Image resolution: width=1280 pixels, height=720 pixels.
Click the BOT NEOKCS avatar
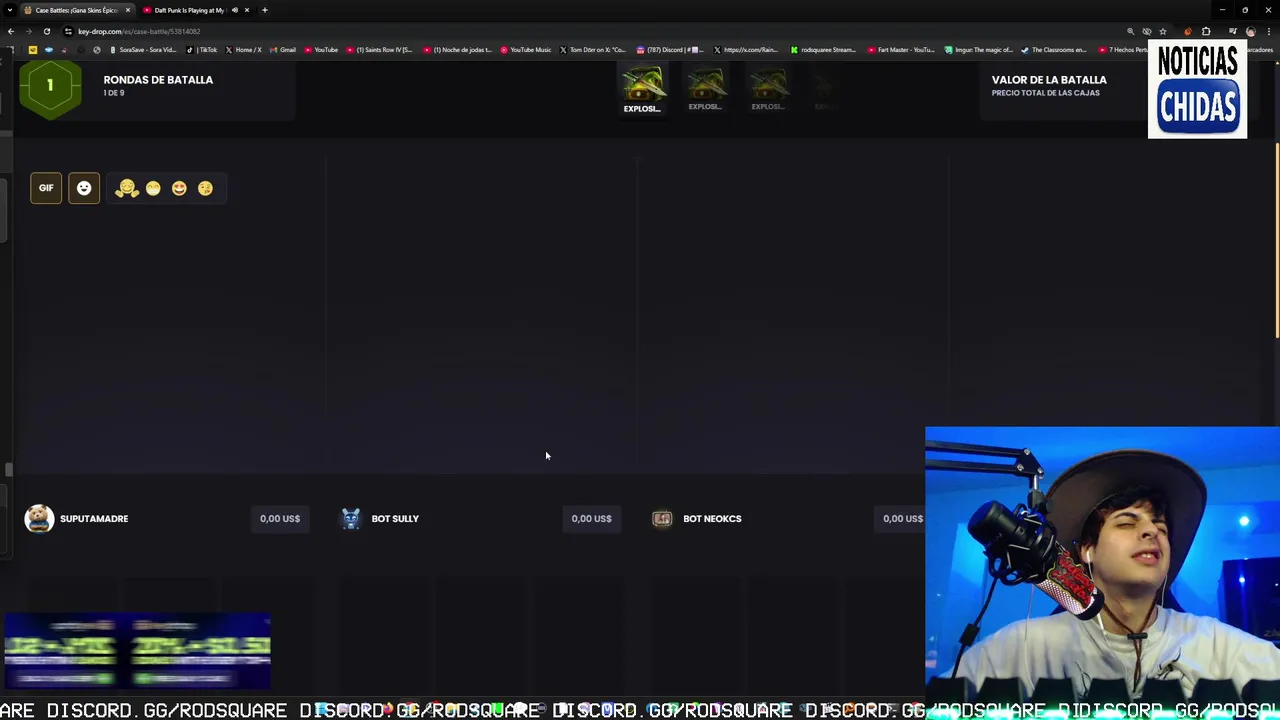tap(662, 518)
